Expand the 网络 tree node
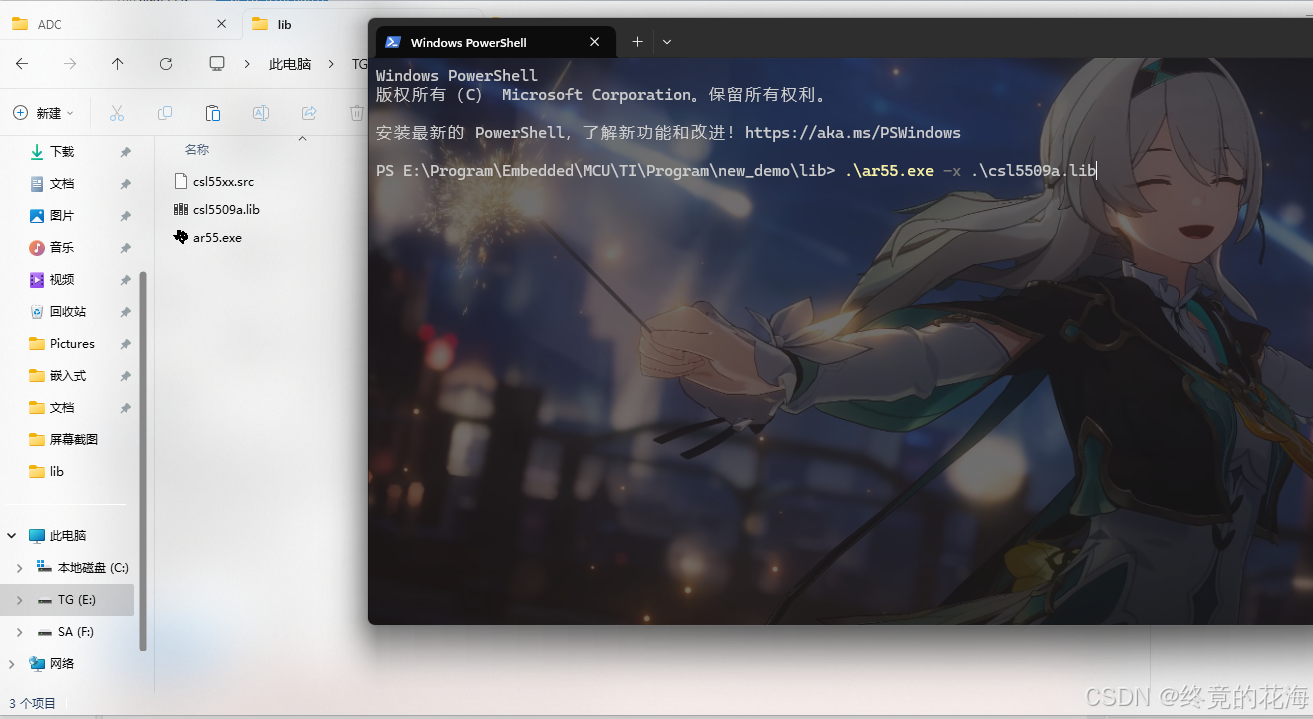The width and height of the screenshot is (1313, 719). click(x=11, y=664)
